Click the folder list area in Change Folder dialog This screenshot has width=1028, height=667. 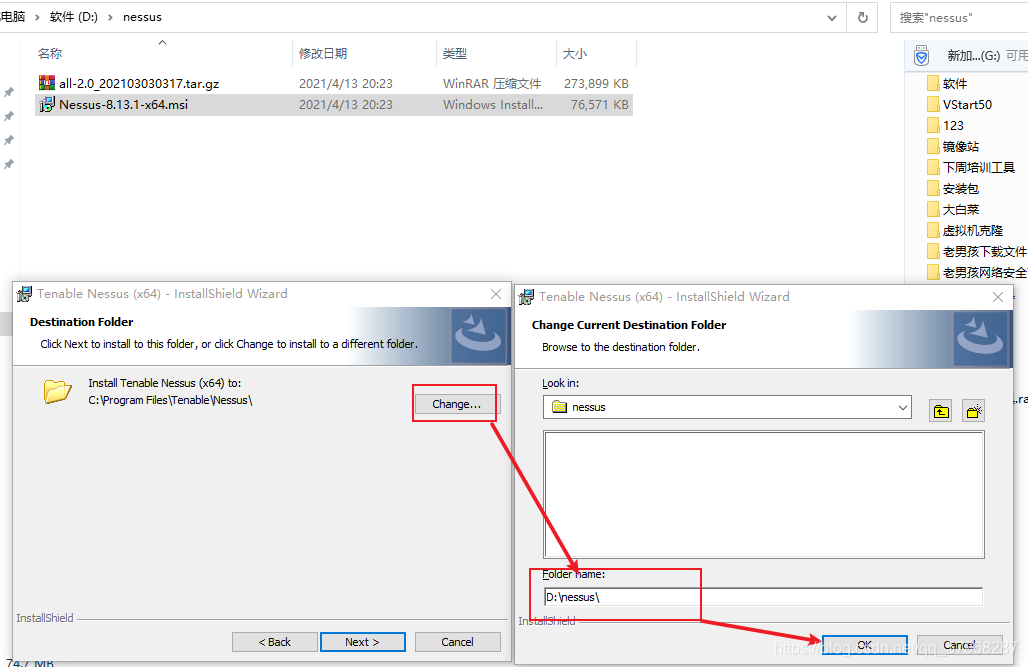(x=764, y=495)
